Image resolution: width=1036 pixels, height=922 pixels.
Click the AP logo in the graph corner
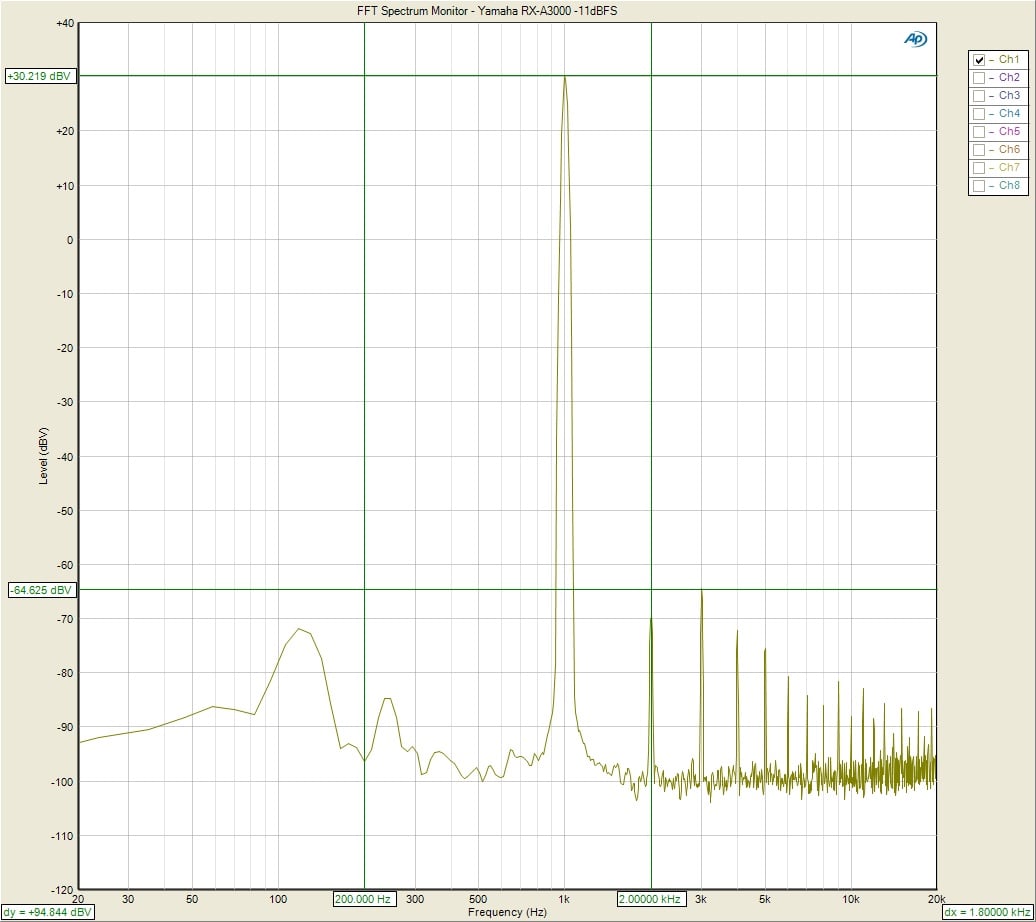click(x=915, y=39)
